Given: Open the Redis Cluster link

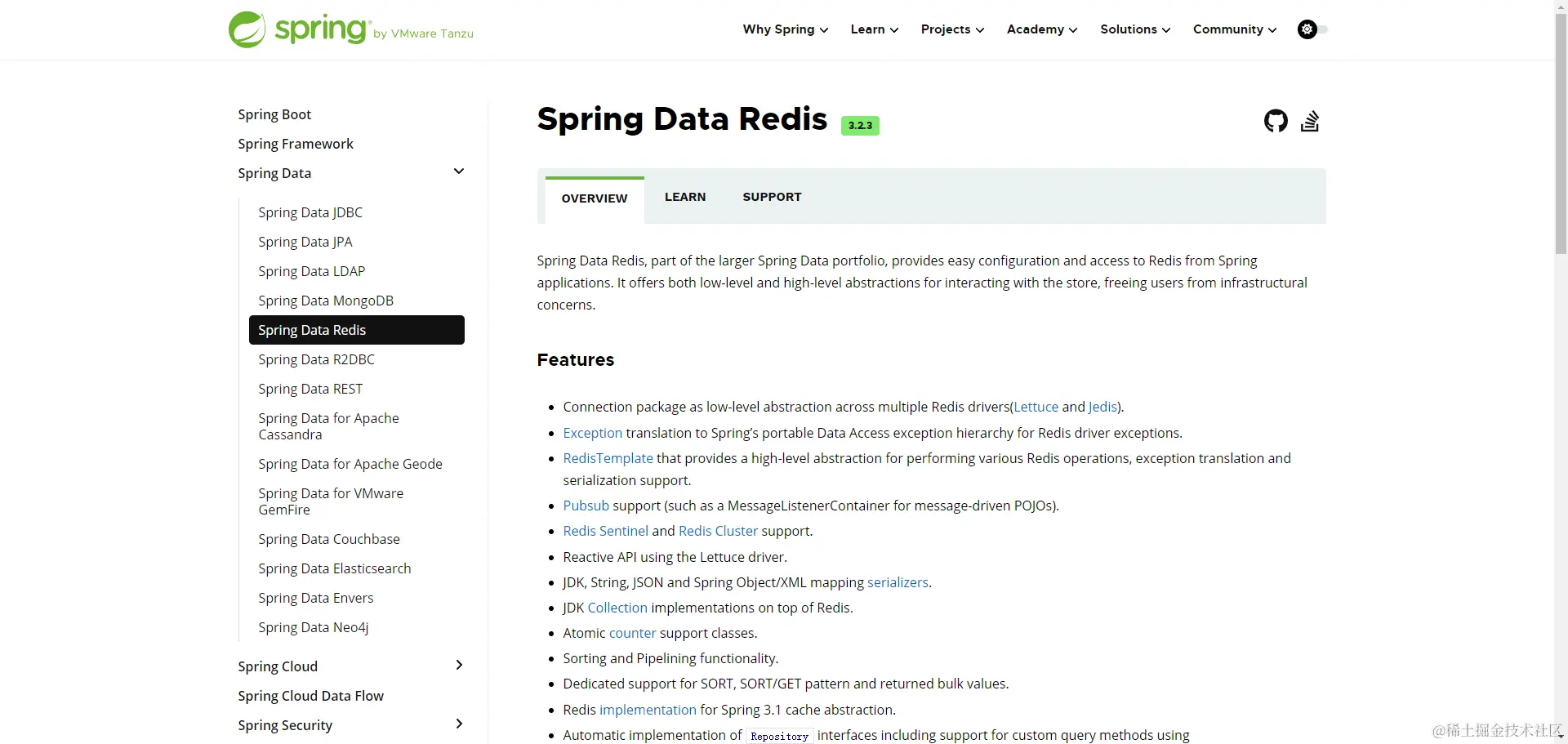Looking at the screenshot, I should click(x=718, y=531).
